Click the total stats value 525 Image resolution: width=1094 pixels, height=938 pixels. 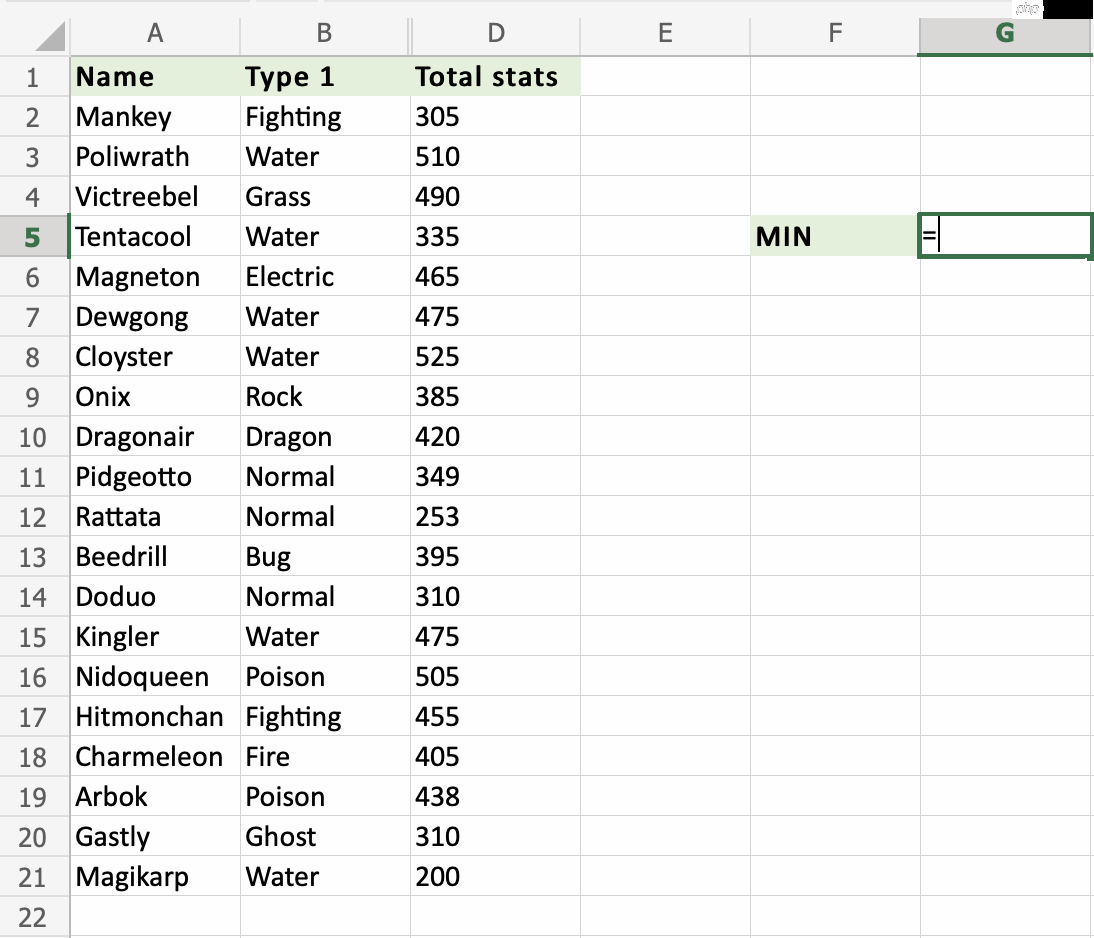click(495, 357)
